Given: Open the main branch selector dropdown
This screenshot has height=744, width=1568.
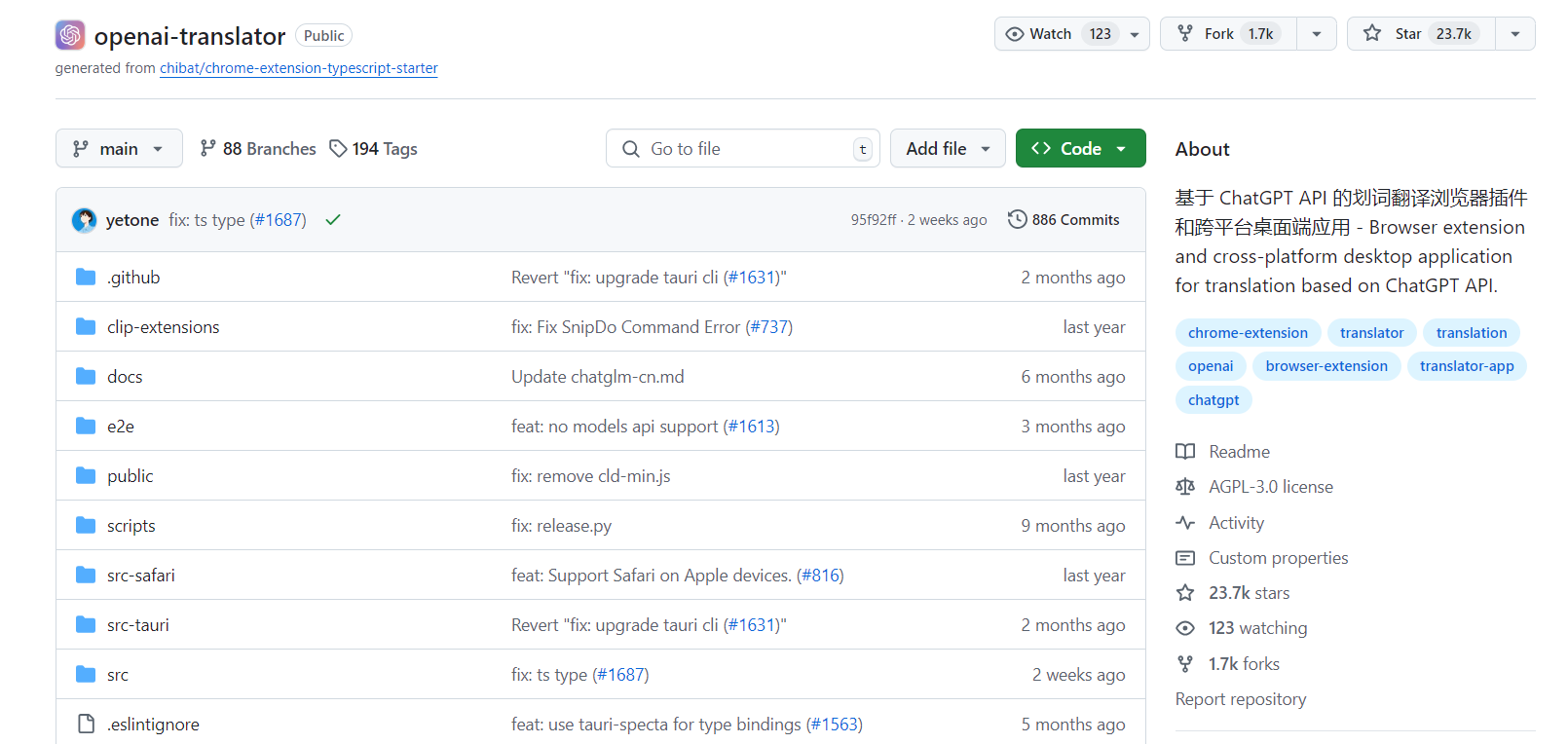Looking at the screenshot, I should (119, 149).
